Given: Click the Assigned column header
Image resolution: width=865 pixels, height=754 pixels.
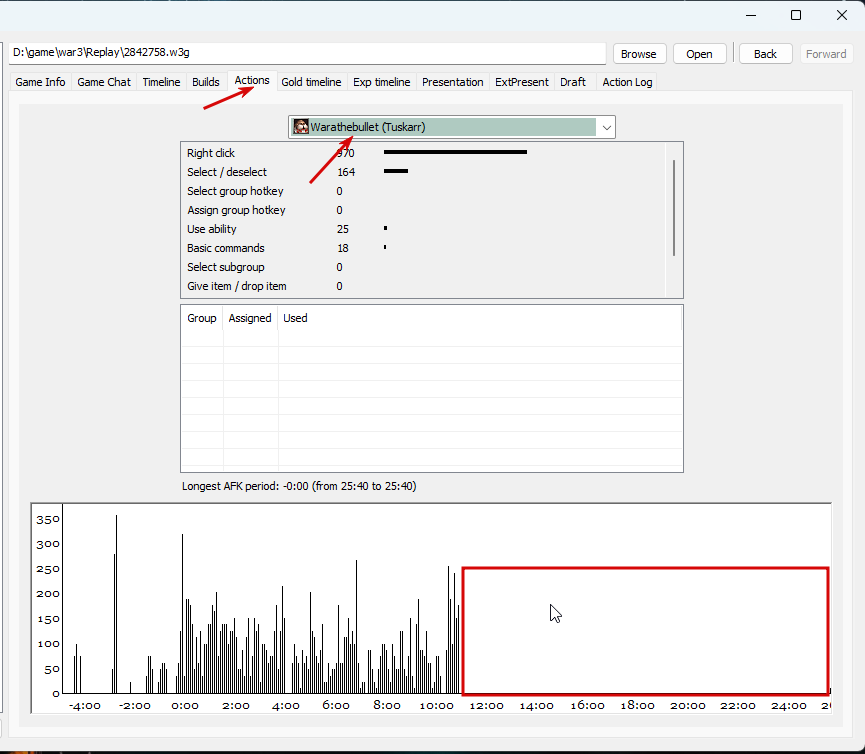Looking at the screenshot, I should pyautogui.click(x=250, y=318).
